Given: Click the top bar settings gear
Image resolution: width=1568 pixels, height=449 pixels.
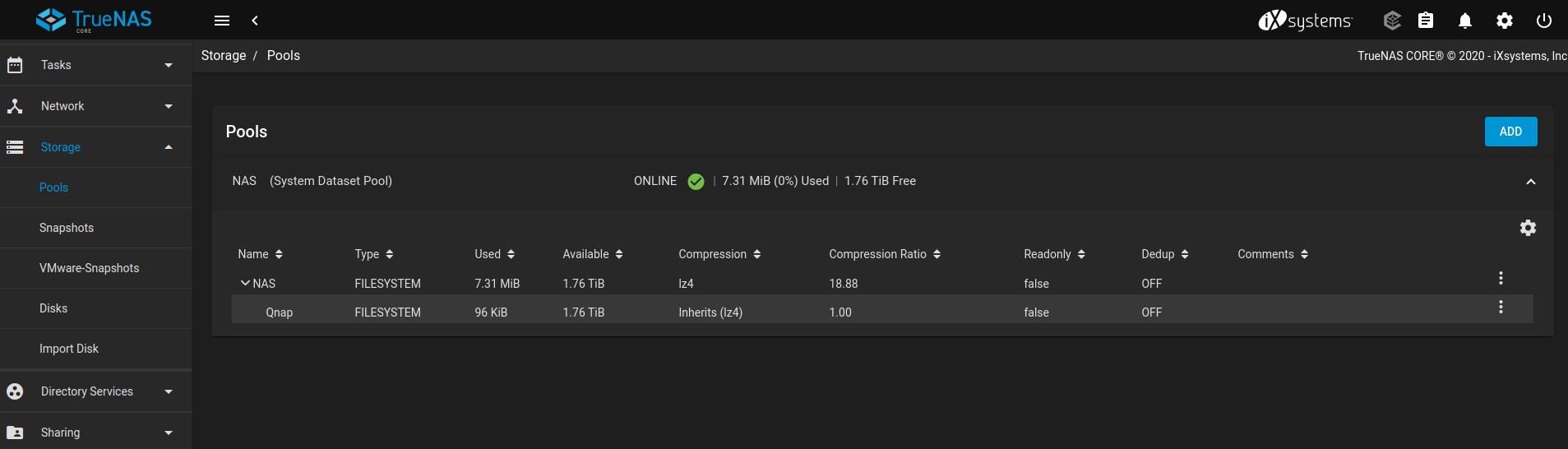Looking at the screenshot, I should [x=1504, y=21].
